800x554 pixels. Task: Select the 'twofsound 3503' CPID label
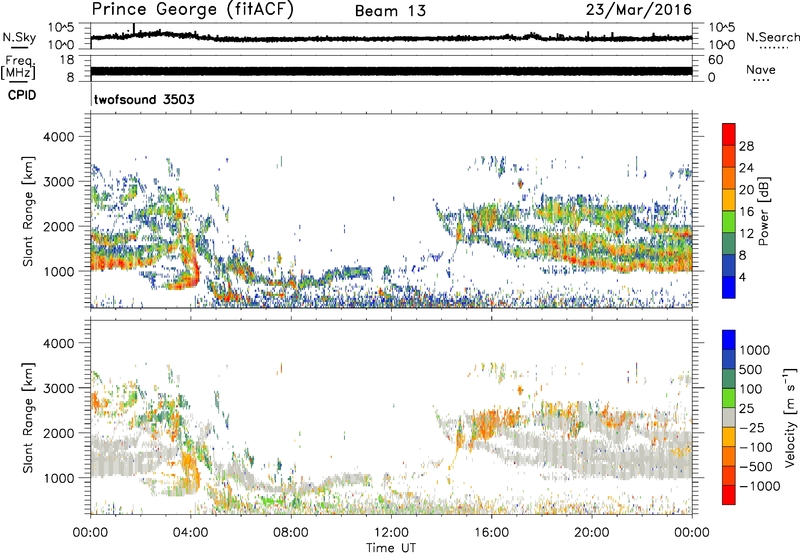pos(144,99)
